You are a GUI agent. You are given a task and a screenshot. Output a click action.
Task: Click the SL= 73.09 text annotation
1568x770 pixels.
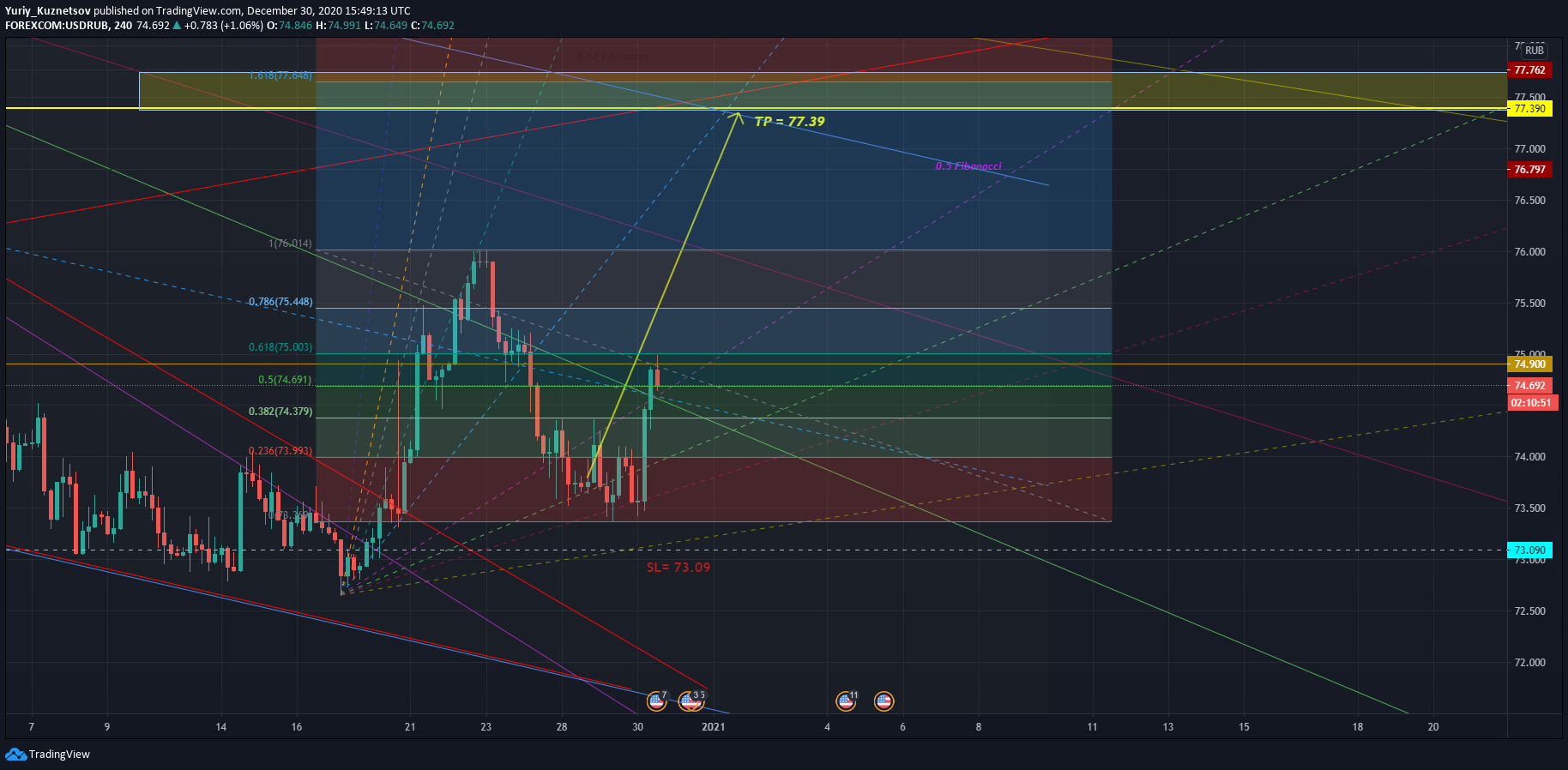[x=678, y=568]
